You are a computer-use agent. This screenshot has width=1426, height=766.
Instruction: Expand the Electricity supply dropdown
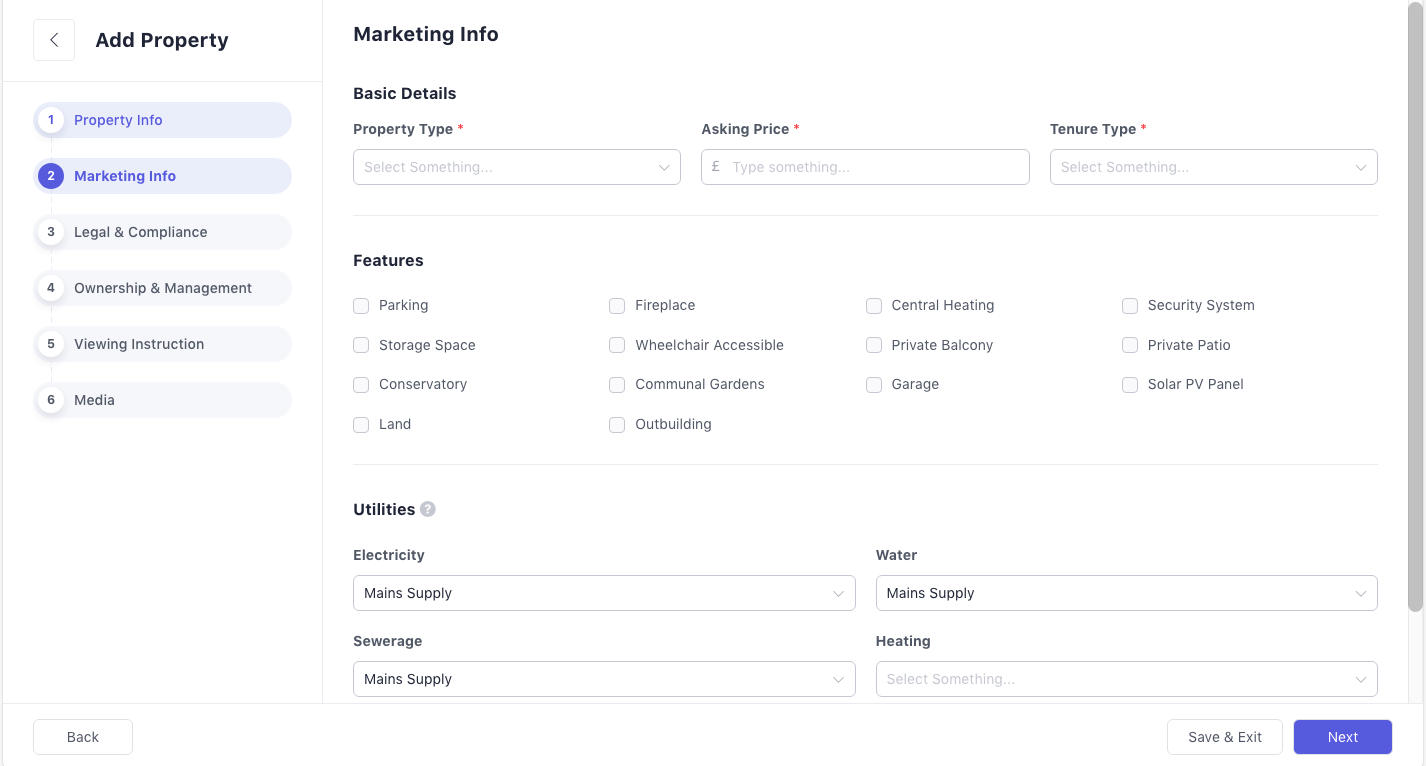pyautogui.click(x=604, y=593)
